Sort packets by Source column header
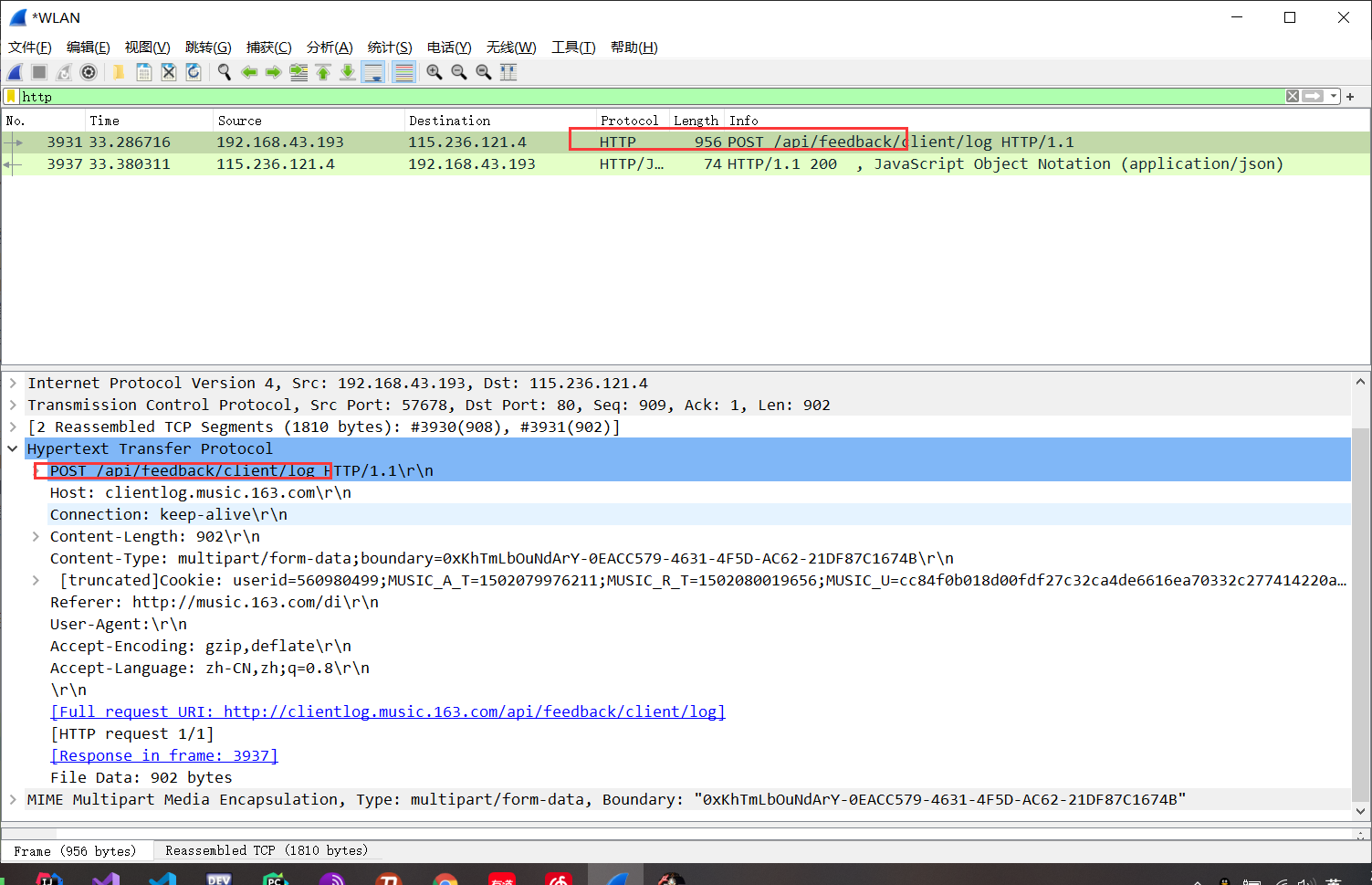The width and height of the screenshot is (1372, 885). [309, 121]
